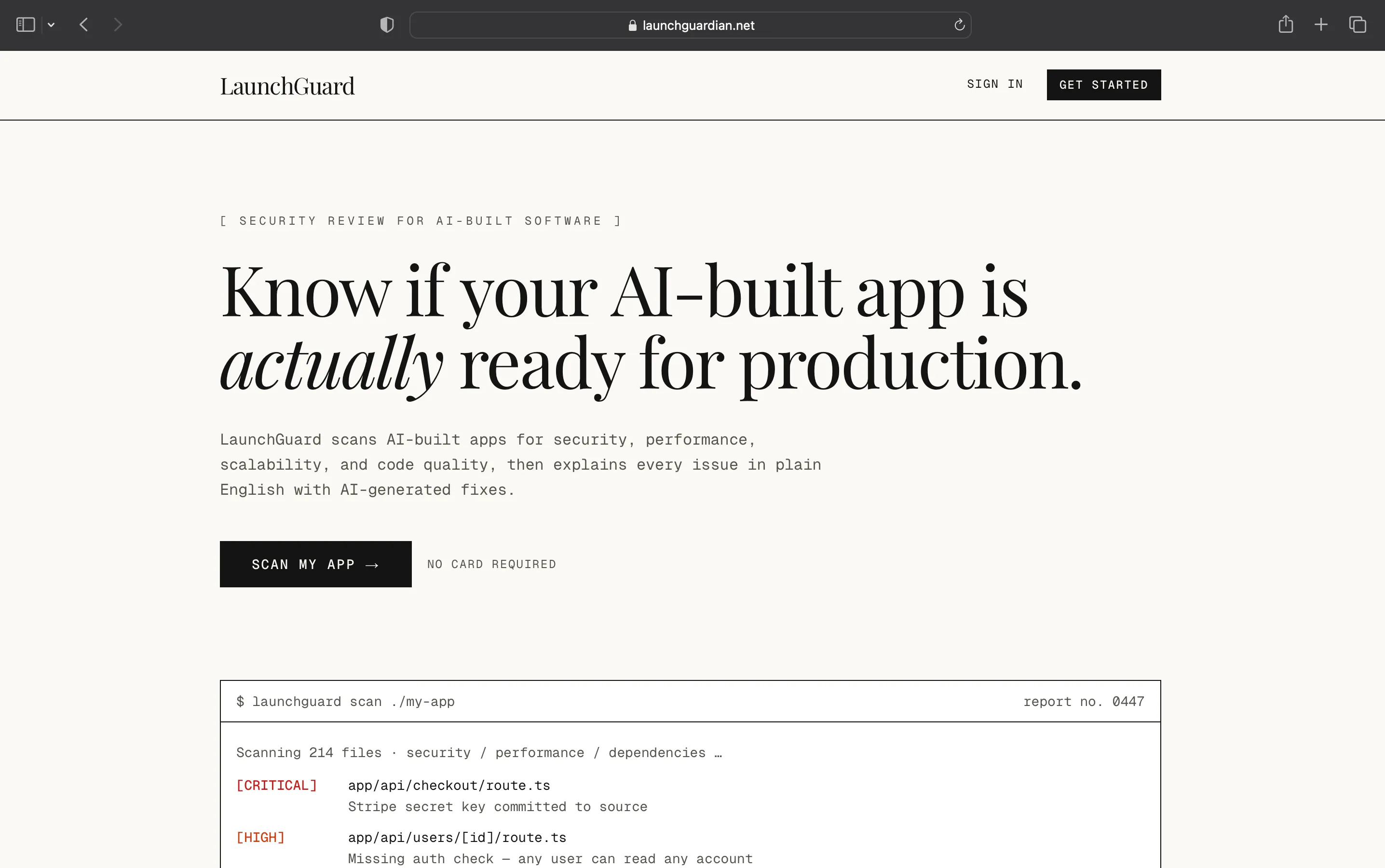The image size is (1385, 868).
Task: Open the sidebar options dropdown chevron
Action: tap(51, 25)
